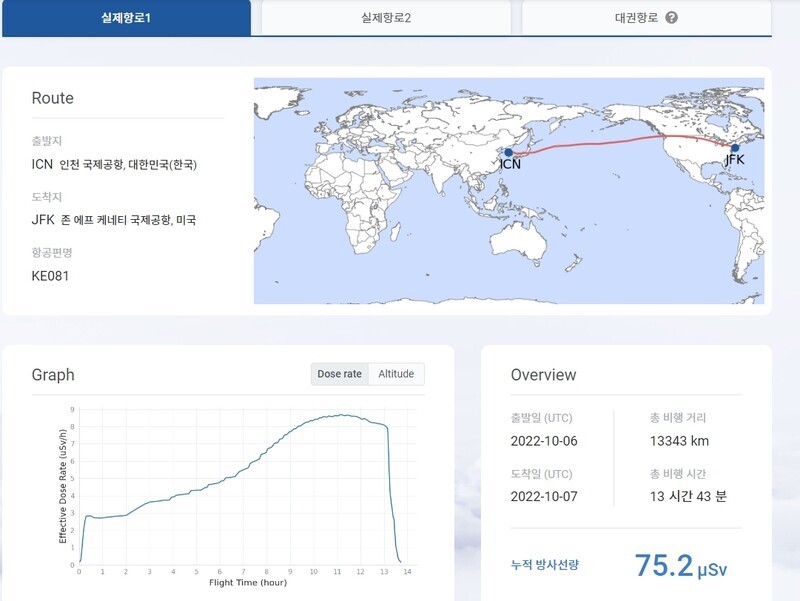Switch to the 실제항로1 tab
800x601 pixels.
coord(126,18)
